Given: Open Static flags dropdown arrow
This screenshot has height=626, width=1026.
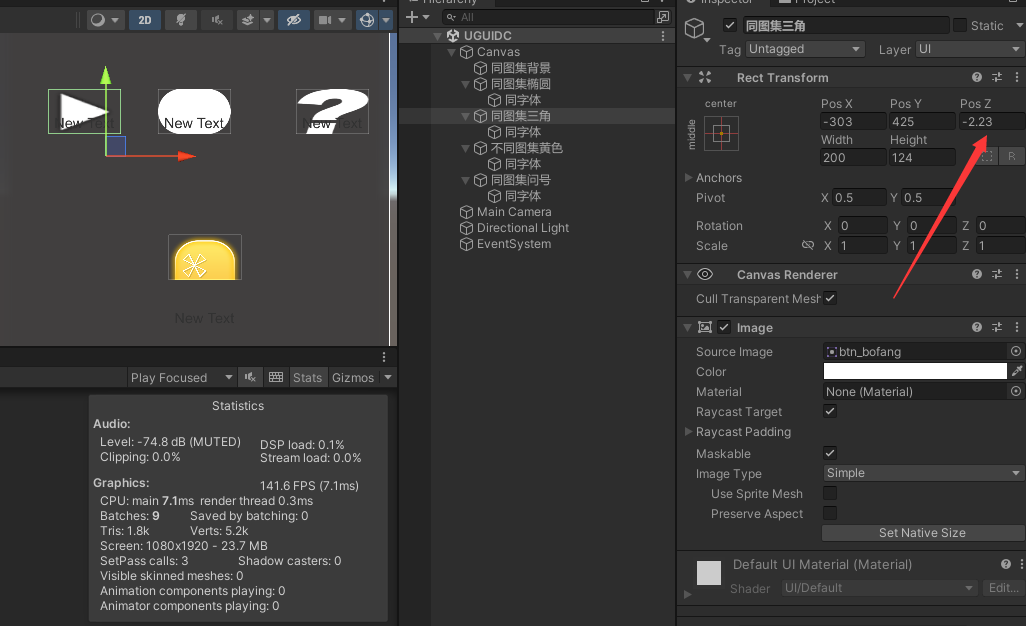Looking at the screenshot, I should click(x=1019, y=26).
